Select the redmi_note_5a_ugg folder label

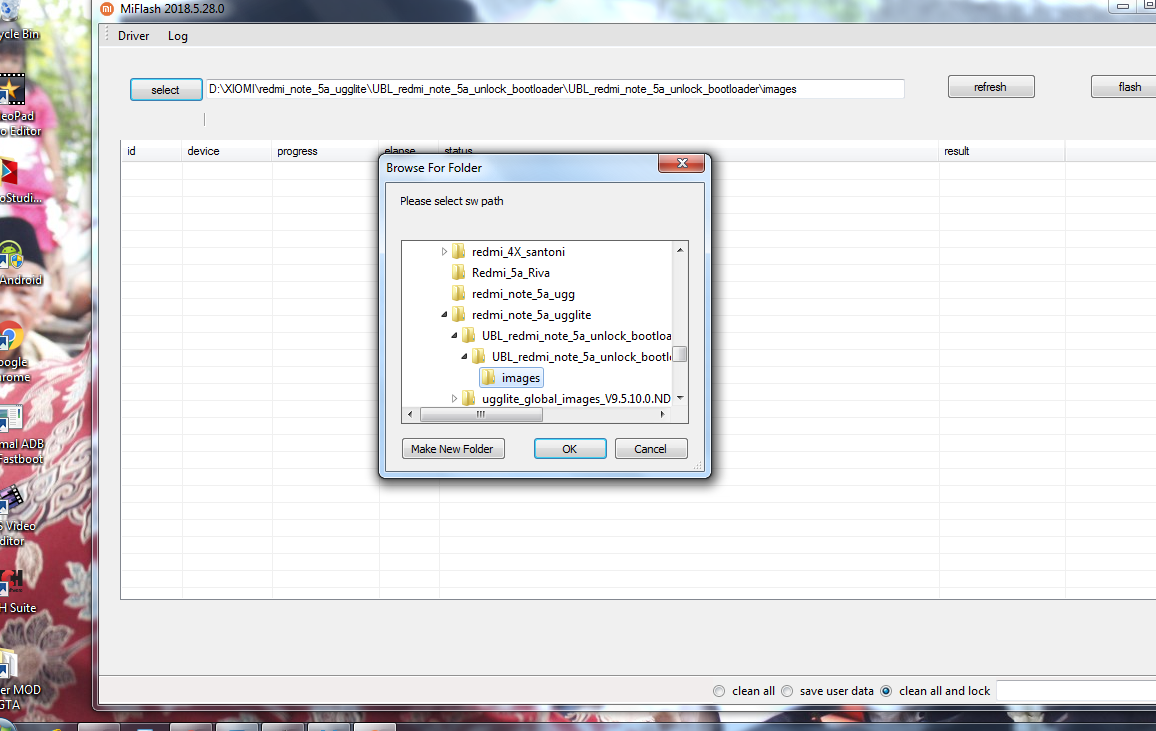523,294
